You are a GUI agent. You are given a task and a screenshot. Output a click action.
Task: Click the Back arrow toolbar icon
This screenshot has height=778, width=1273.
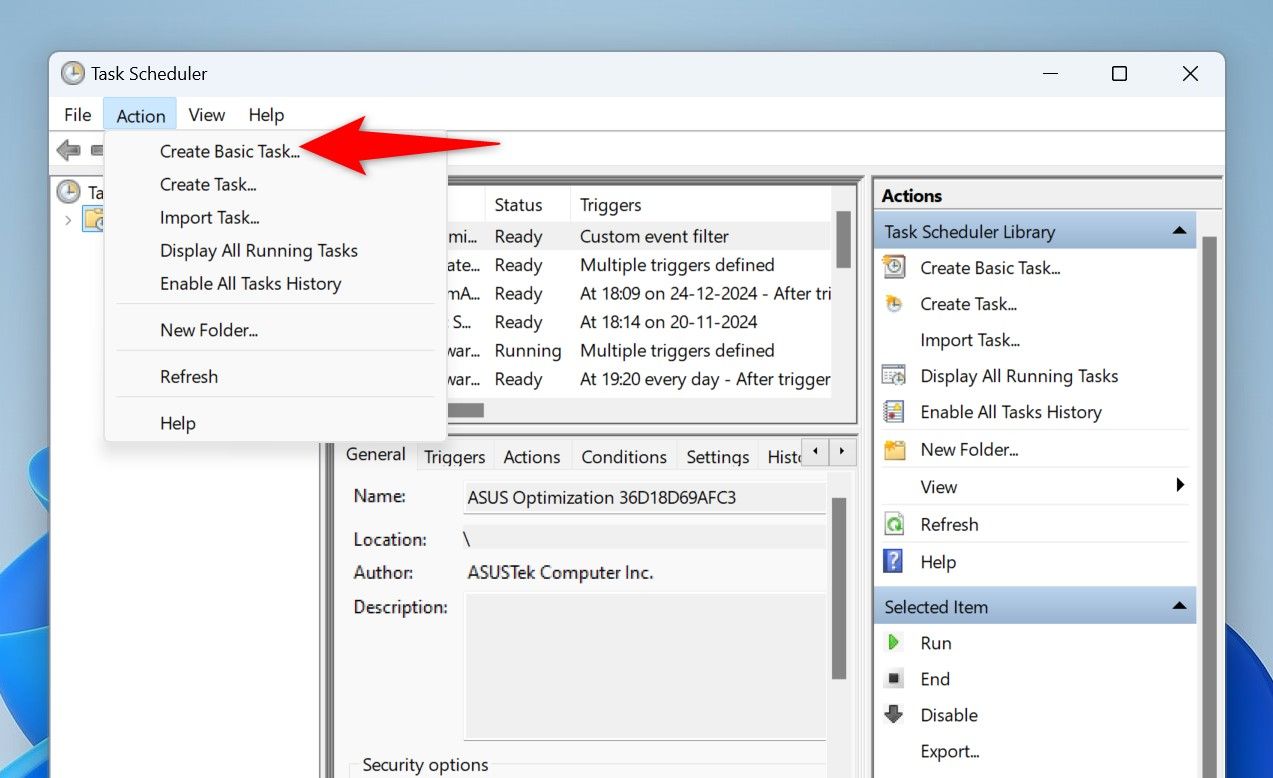click(68, 150)
